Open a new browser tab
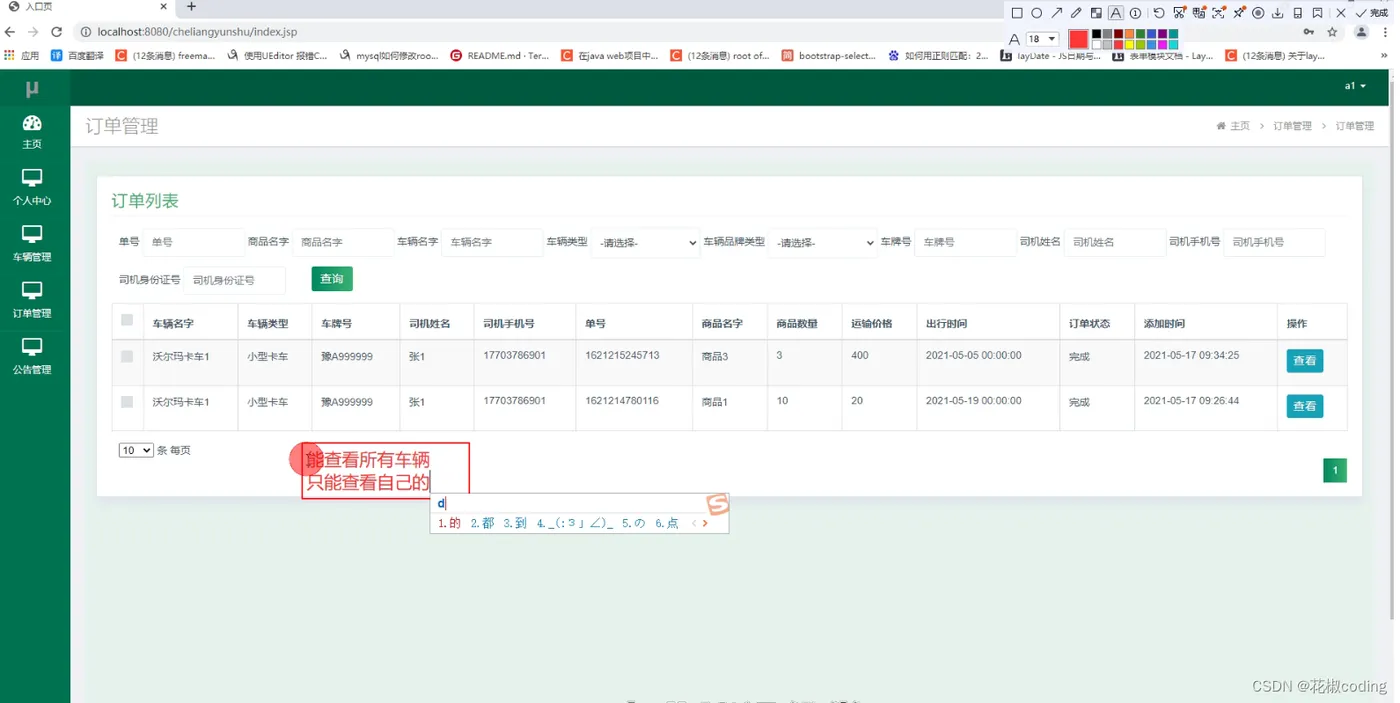The image size is (1400, 703). [x=192, y=7]
